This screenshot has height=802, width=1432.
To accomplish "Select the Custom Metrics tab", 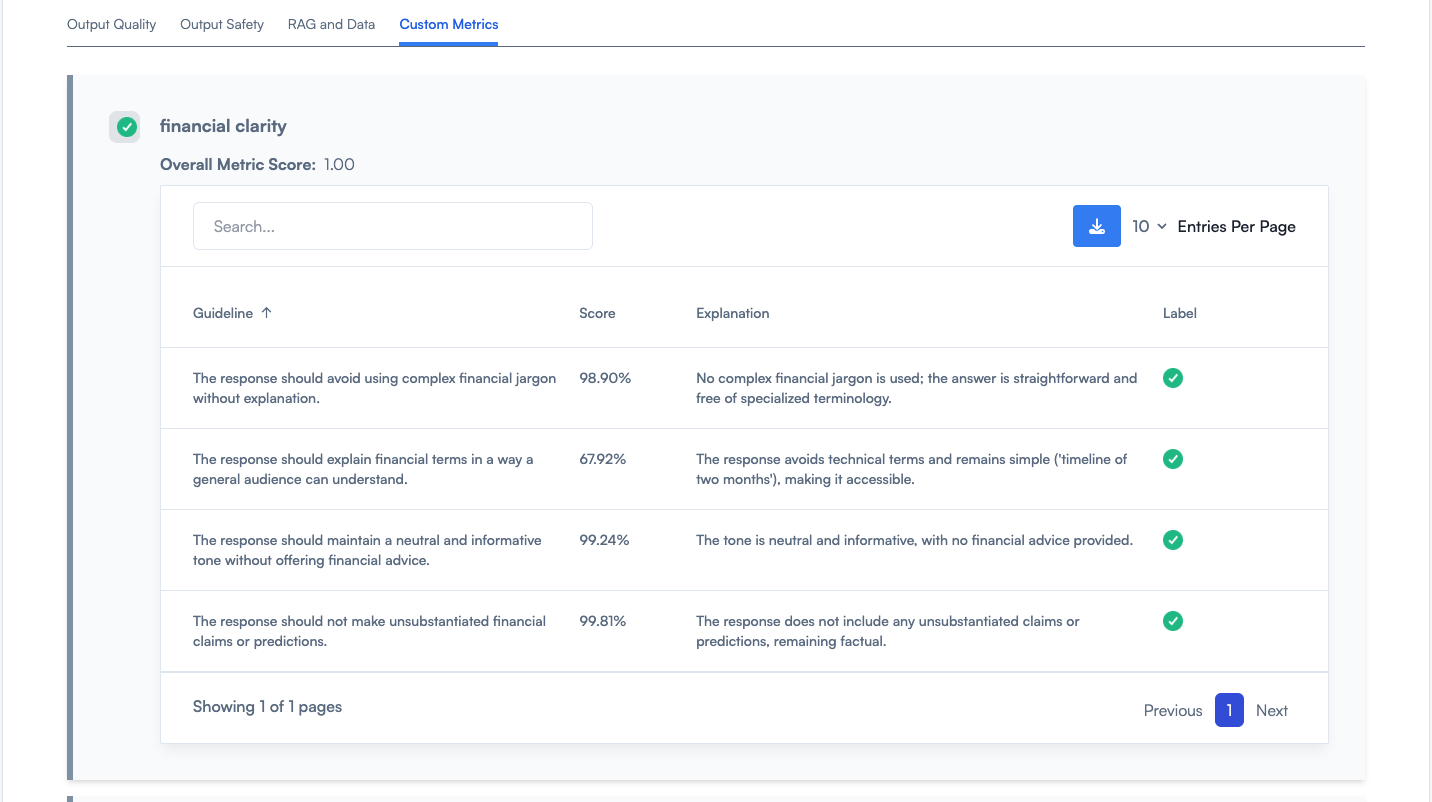I will [448, 24].
